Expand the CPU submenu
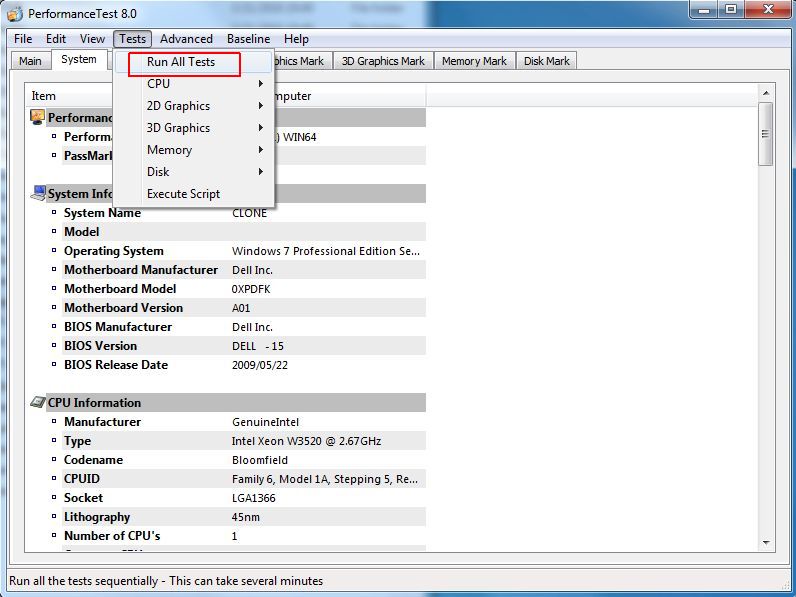This screenshot has width=796, height=597. [x=195, y=84]
